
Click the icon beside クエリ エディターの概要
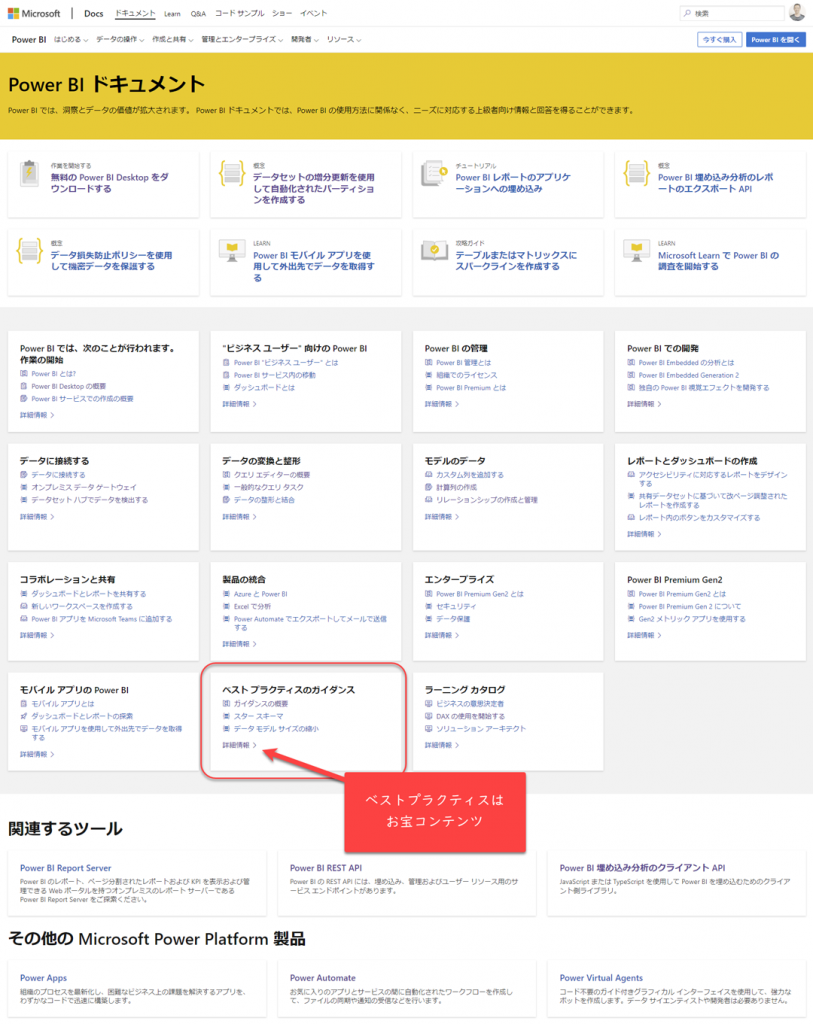coord(226,475)
